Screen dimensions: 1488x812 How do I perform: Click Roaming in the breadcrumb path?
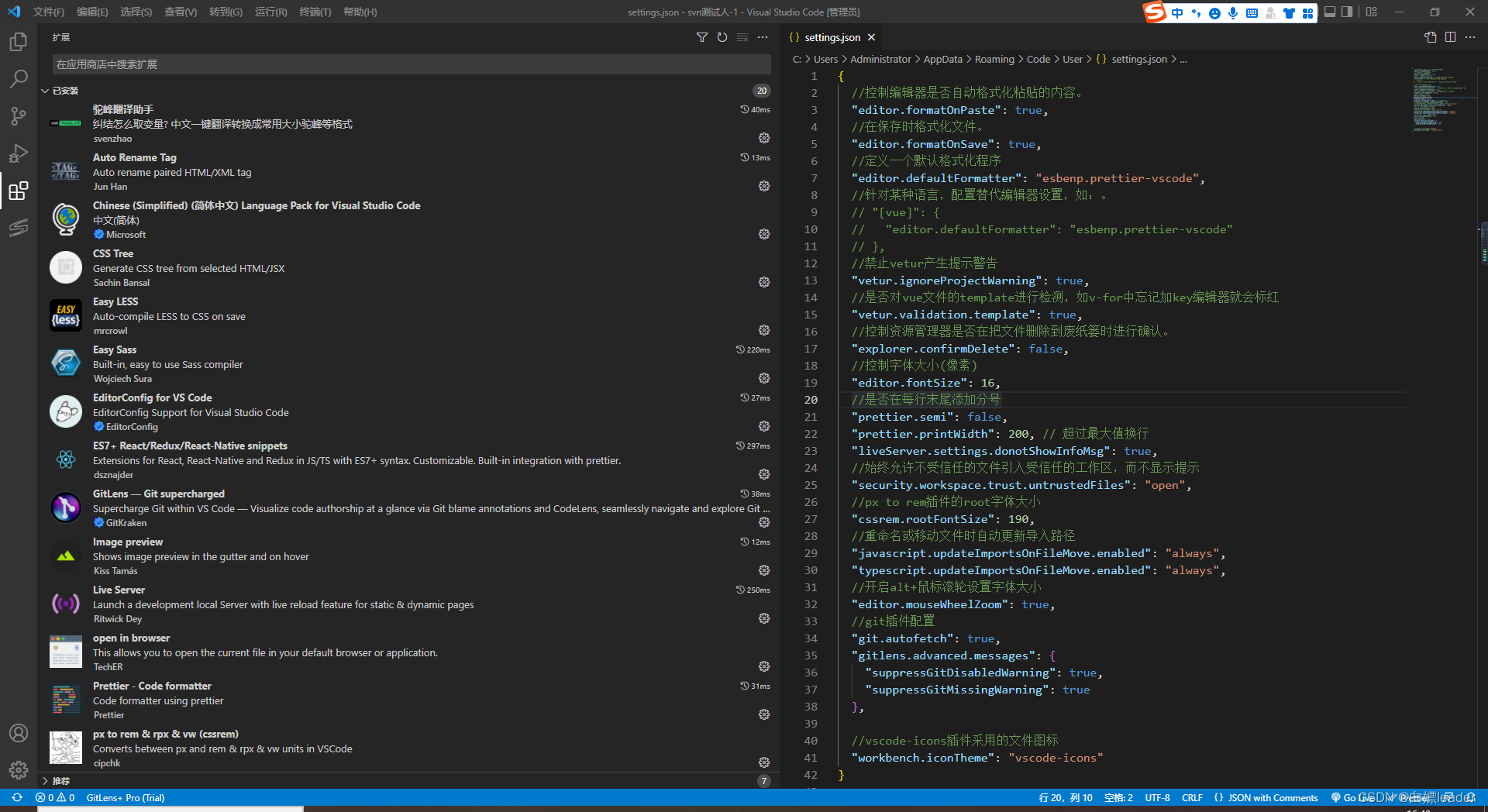click(994, 60)
